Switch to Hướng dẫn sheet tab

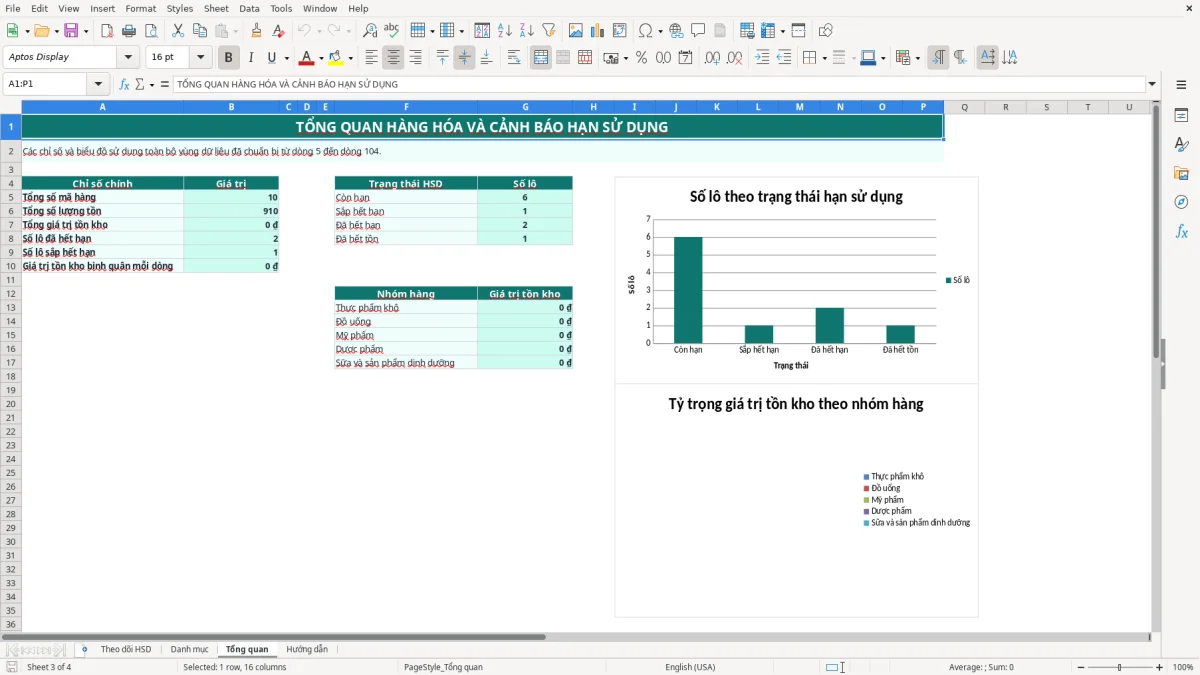pos(307,649)
